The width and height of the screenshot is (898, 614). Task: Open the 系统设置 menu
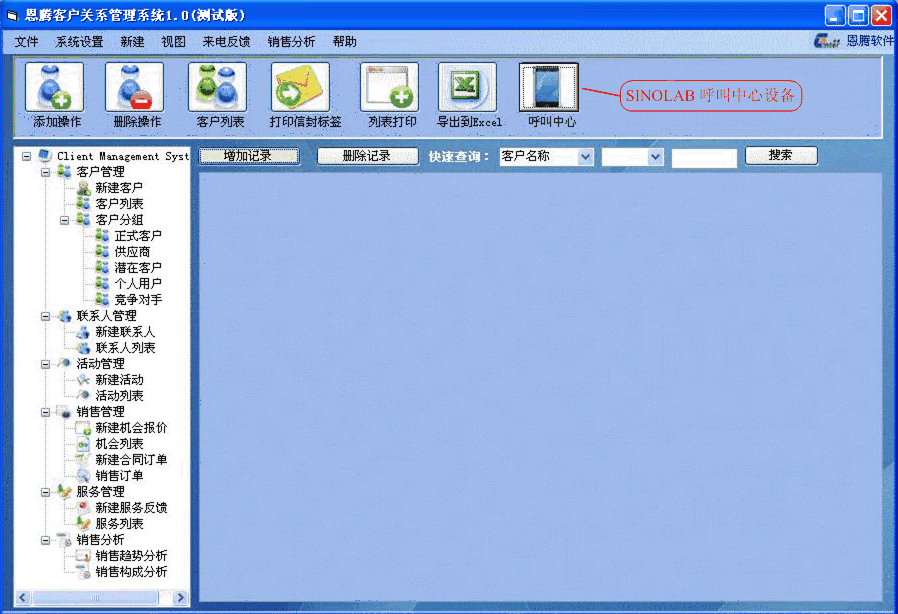point(80,42)
